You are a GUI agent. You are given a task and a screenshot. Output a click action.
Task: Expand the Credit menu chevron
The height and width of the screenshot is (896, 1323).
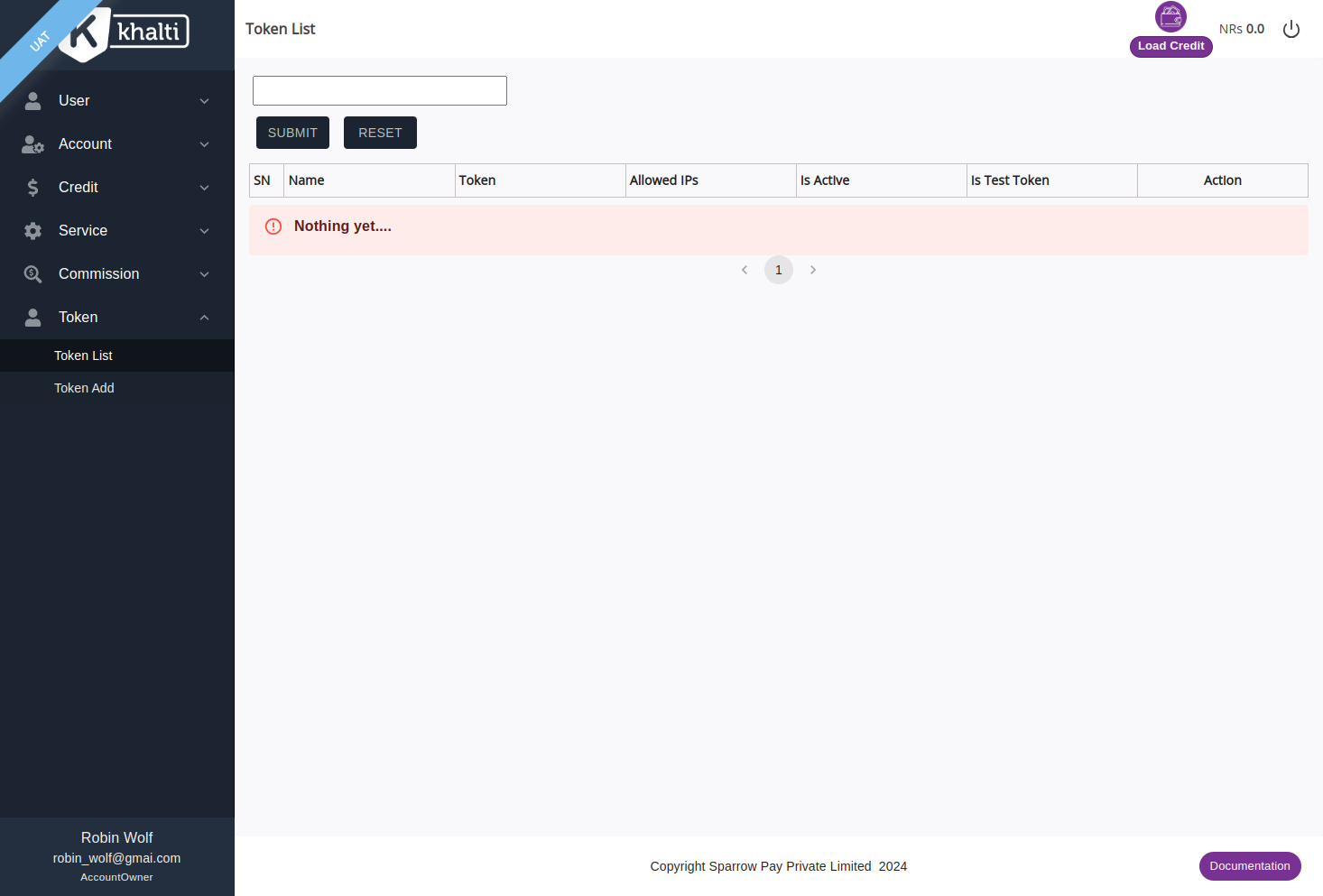point(204,188)
